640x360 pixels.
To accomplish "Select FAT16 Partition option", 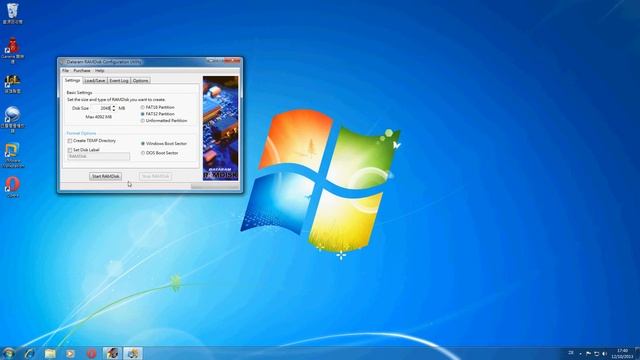I will 158,107.
